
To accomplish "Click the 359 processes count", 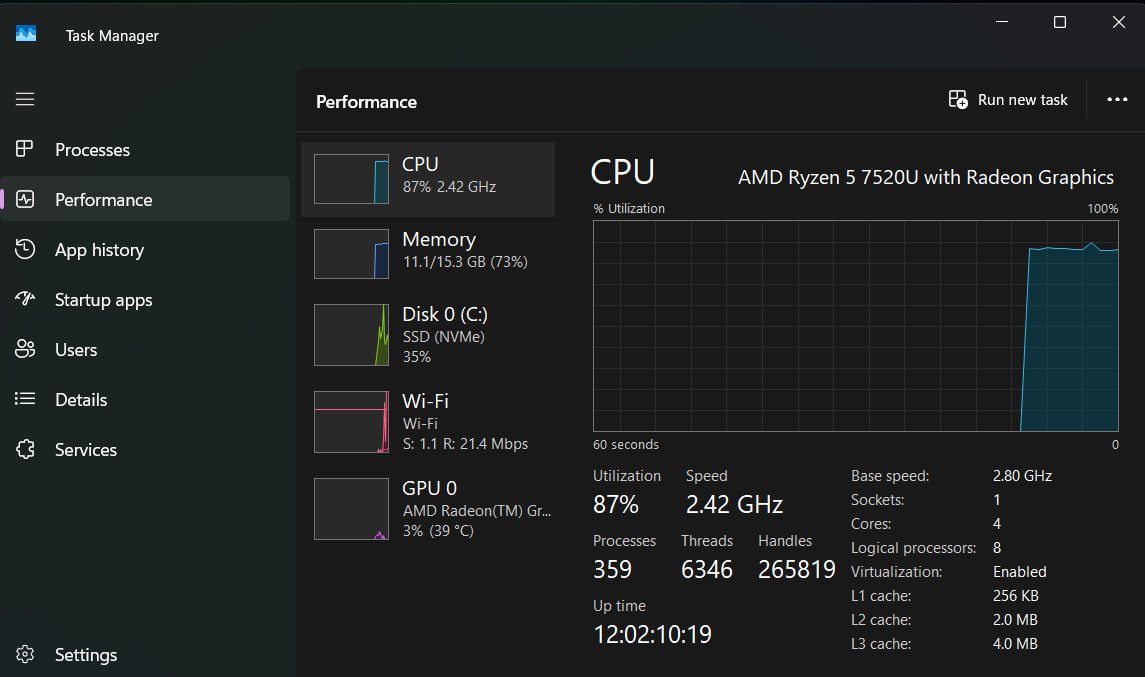I will click(x=612, y=570).
